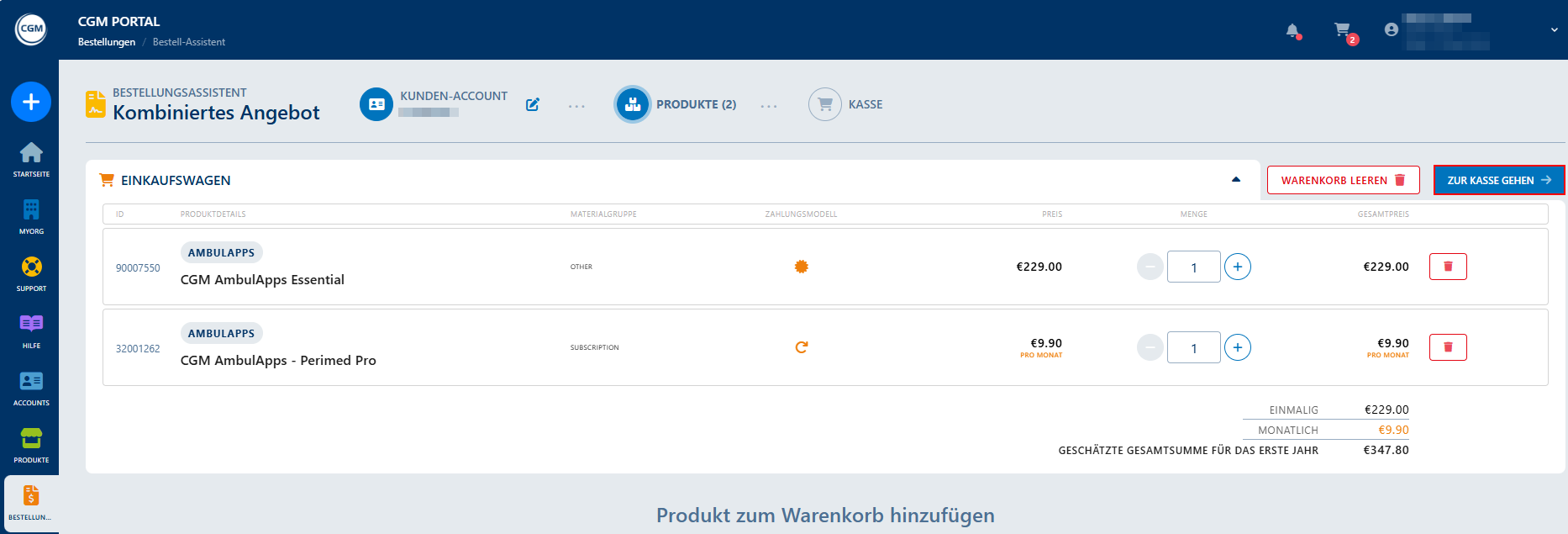Screen dimensions: 1568x534
Task: Click quantity field for AmbulApps Essential
Action: [1194, 267]
